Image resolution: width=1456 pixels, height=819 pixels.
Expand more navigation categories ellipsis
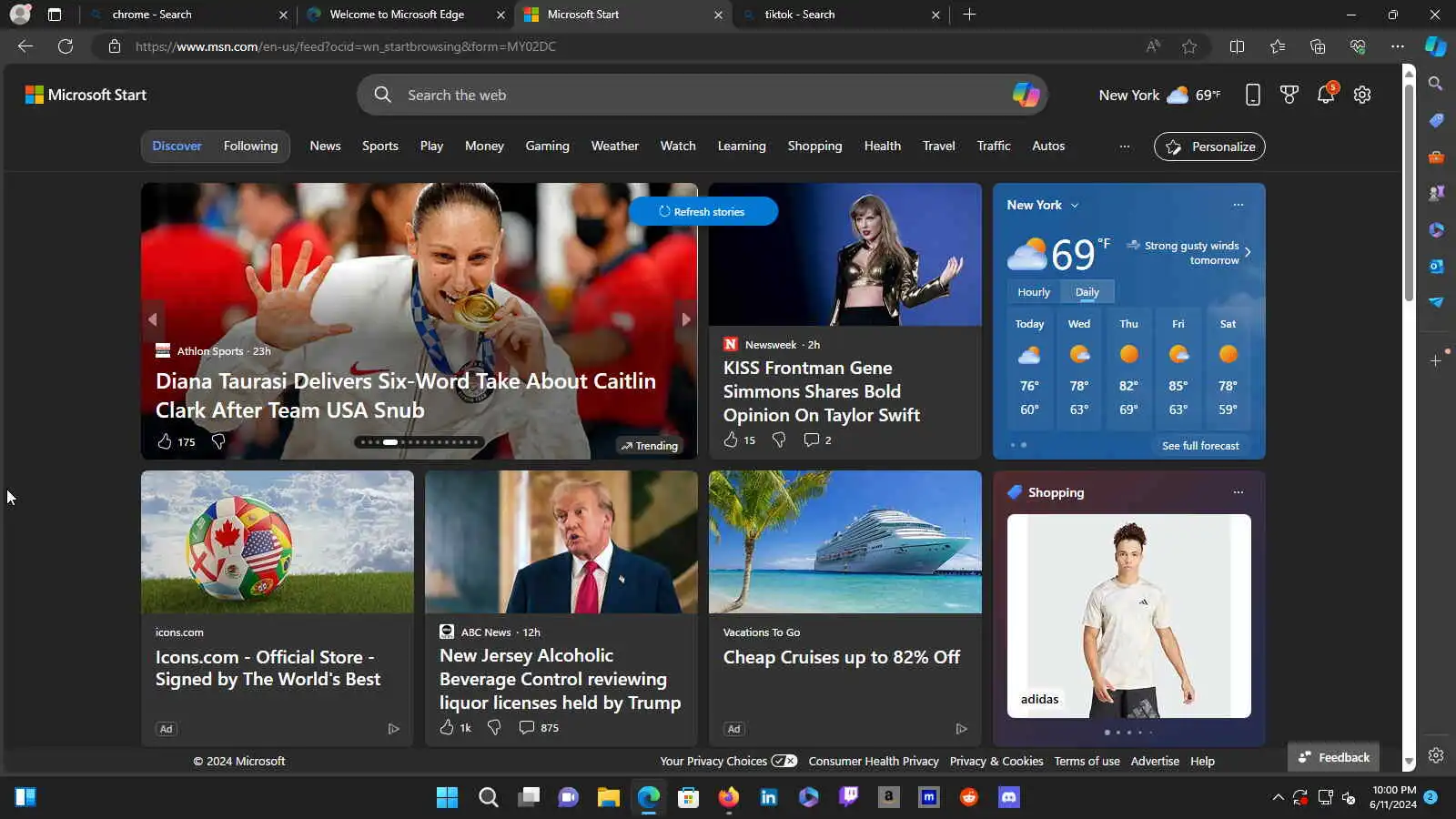(1125, 147)
